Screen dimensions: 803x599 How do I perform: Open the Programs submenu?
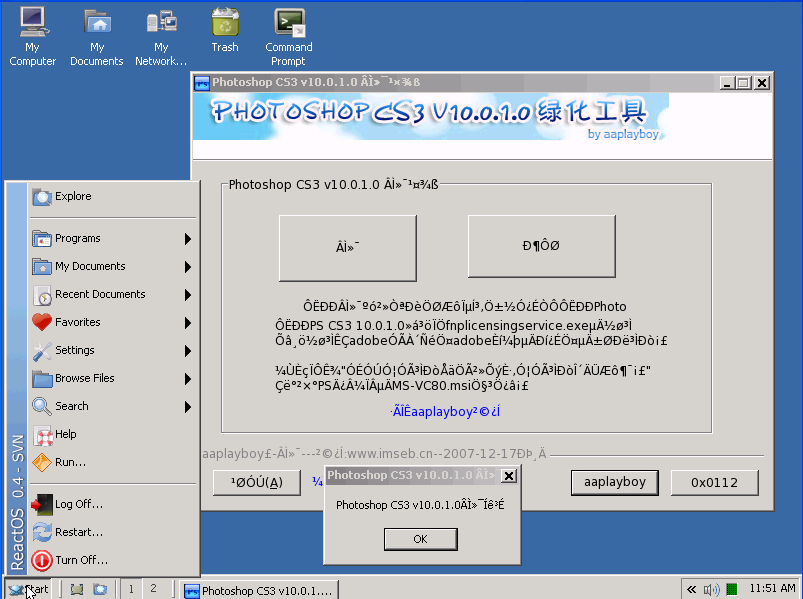pyautogui.click(x=113, y=239)
